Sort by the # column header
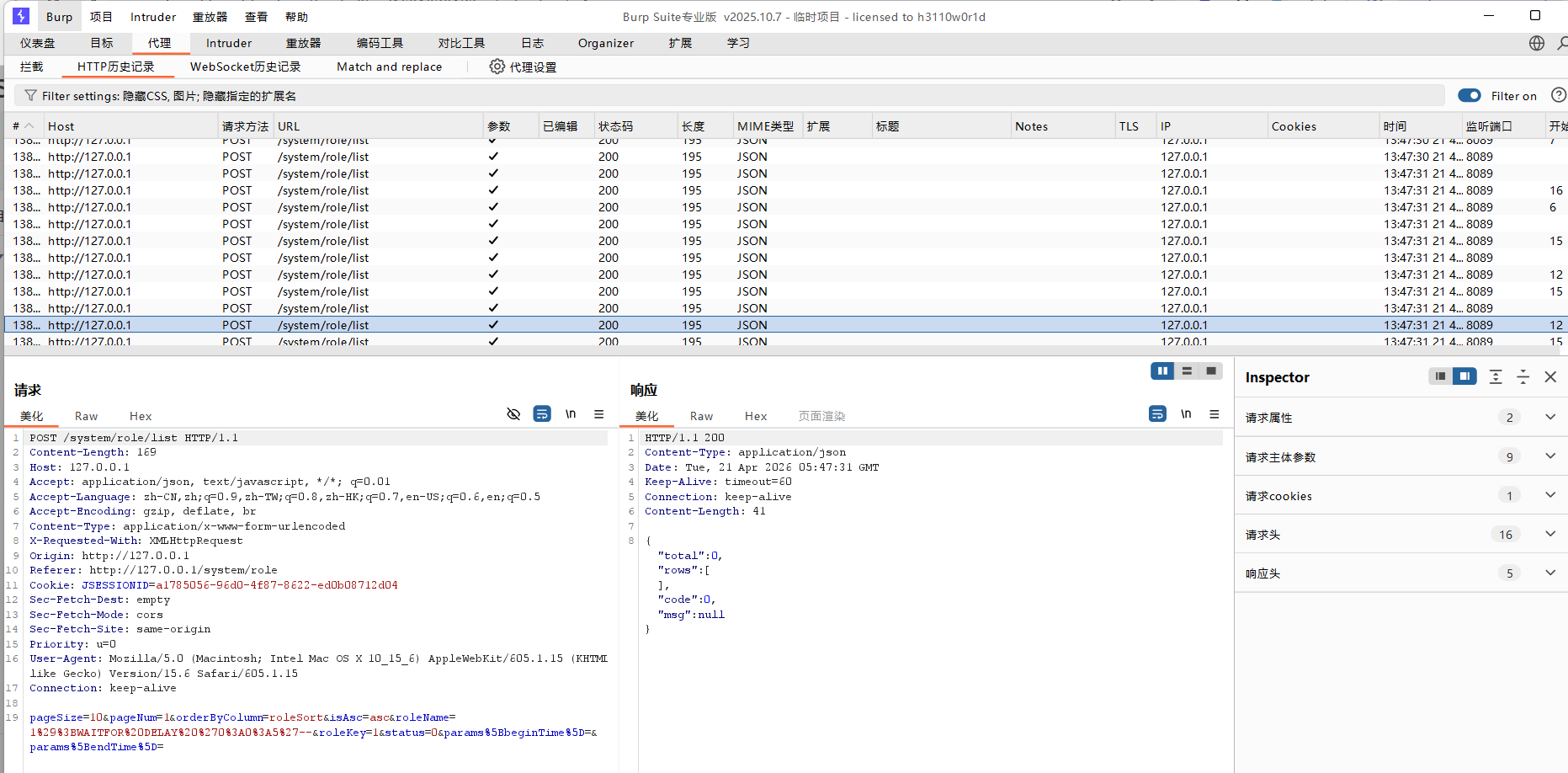 click(24, 126)
